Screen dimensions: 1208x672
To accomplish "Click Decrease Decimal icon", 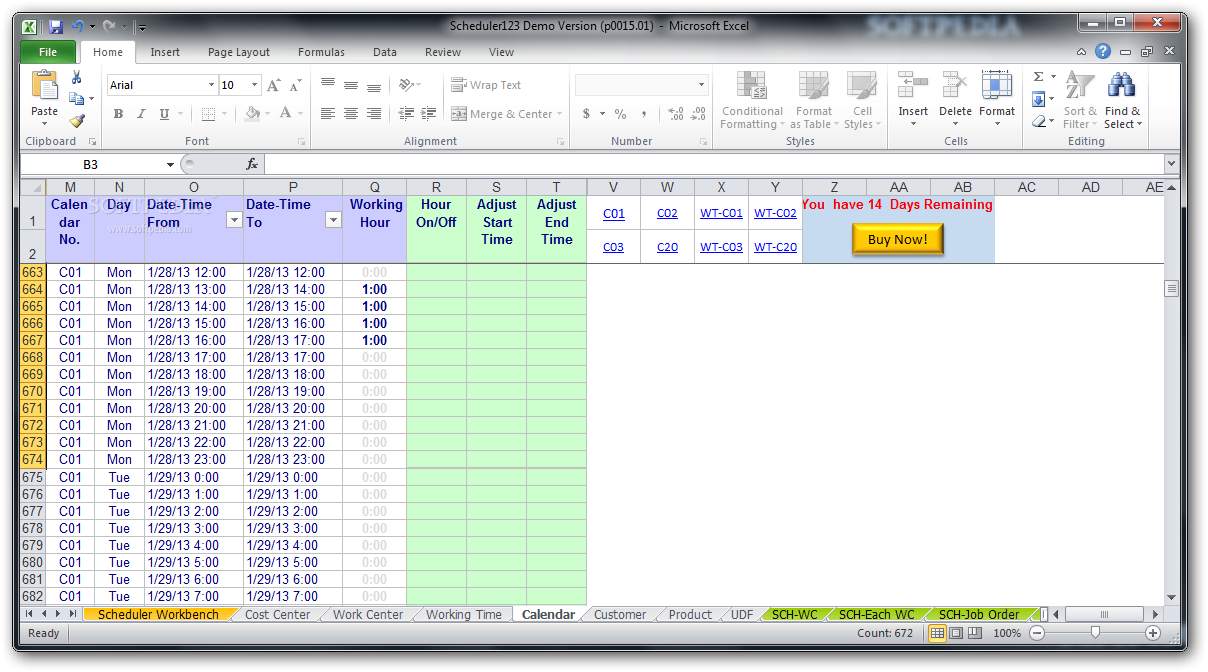I will pyautogui.click(x=698, y=114).
